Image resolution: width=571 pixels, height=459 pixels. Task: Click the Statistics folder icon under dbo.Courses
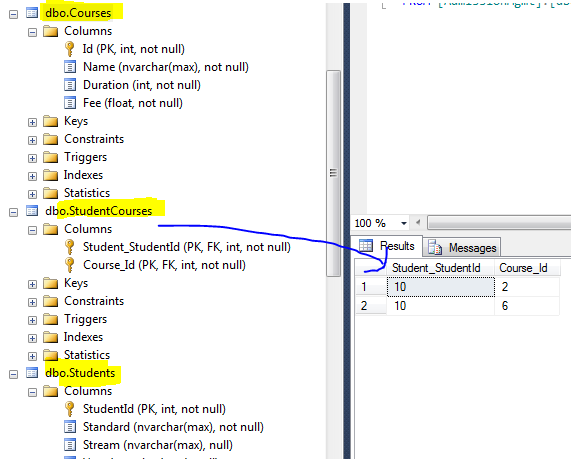point(51,193)
